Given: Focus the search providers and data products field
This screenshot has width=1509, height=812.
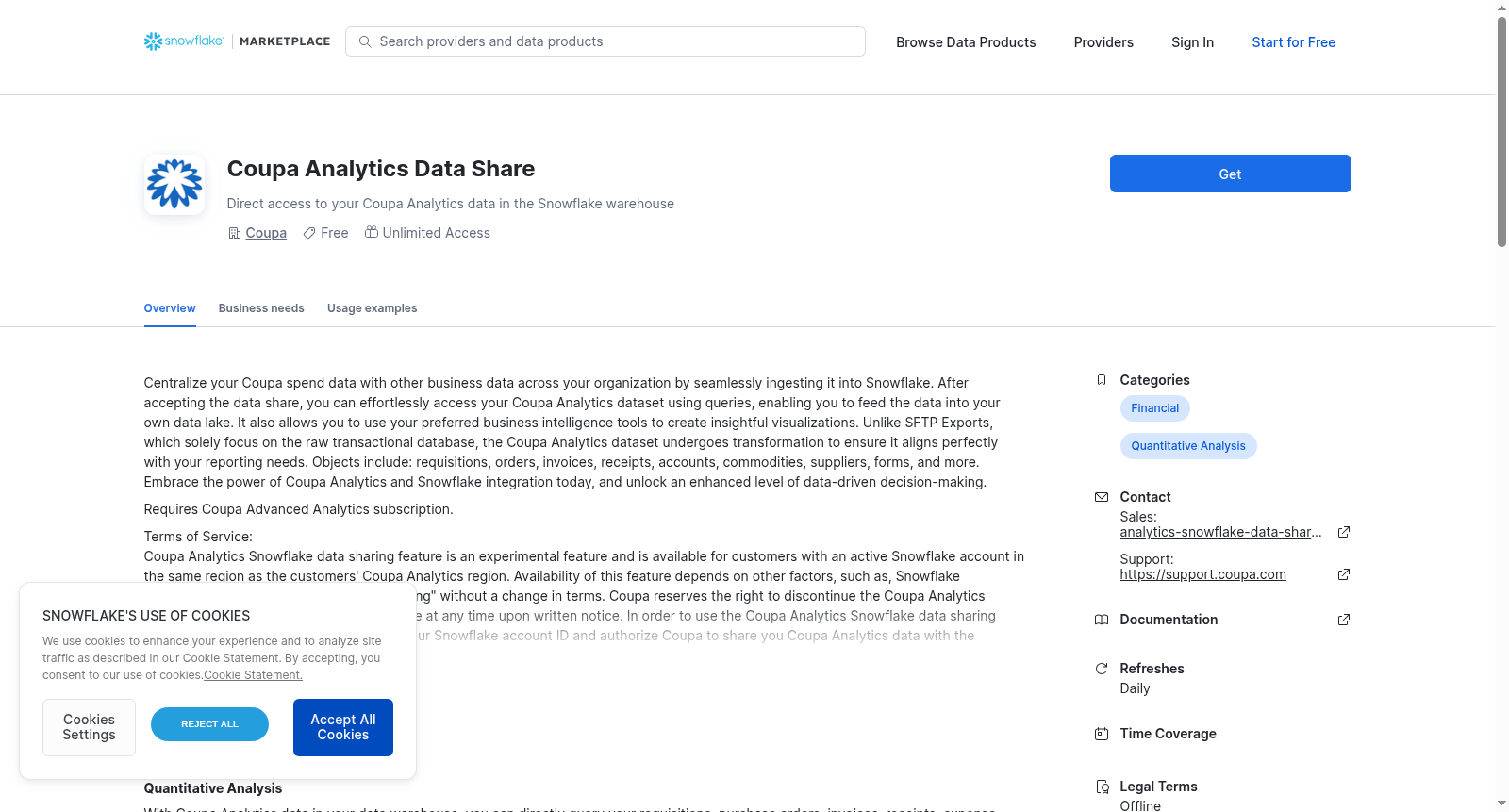Looking at the screenshot, I should (x=605, y=41).
